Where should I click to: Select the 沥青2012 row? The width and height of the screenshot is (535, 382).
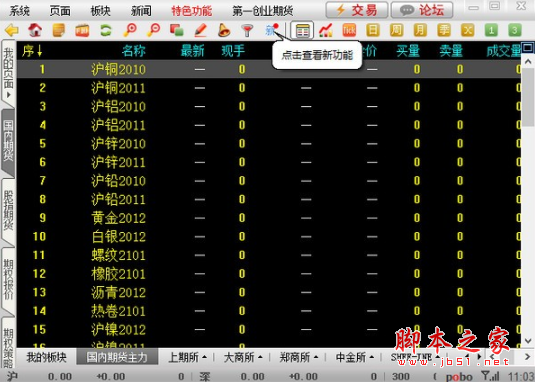coord(269,292)
